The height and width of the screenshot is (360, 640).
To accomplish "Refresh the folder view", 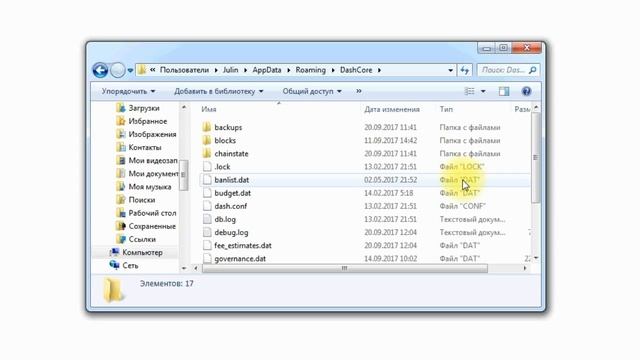I will pos(464,70).
